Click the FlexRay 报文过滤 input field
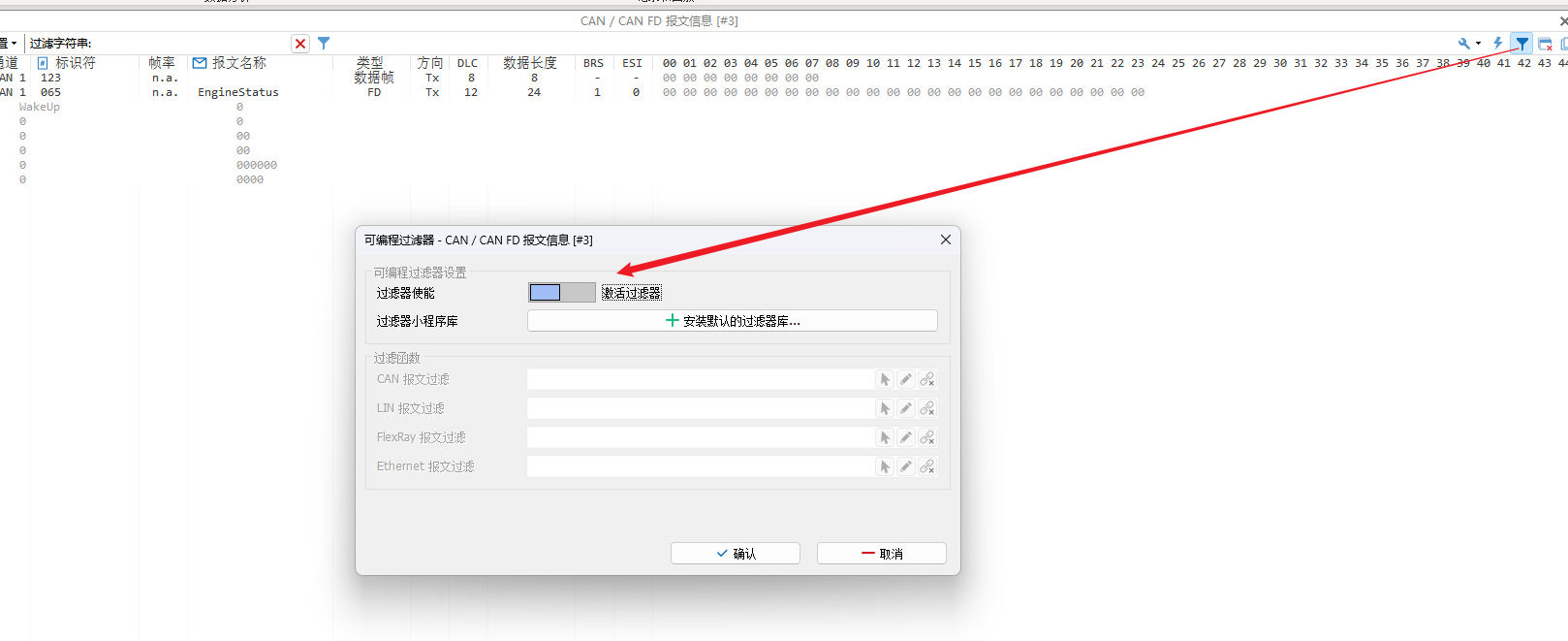This screenshot has width=1568, height=641. coord(701,437)
